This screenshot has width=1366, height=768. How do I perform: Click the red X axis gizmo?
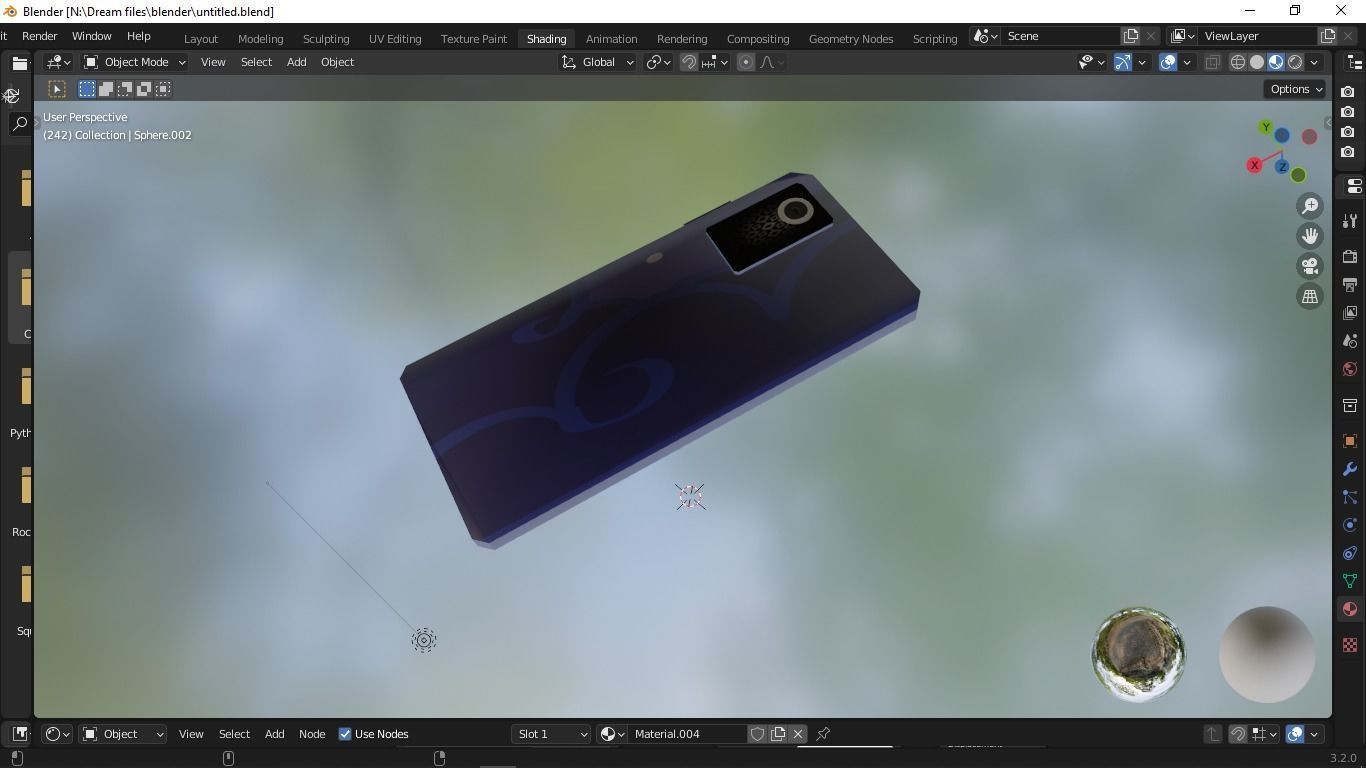[1254, 165]
